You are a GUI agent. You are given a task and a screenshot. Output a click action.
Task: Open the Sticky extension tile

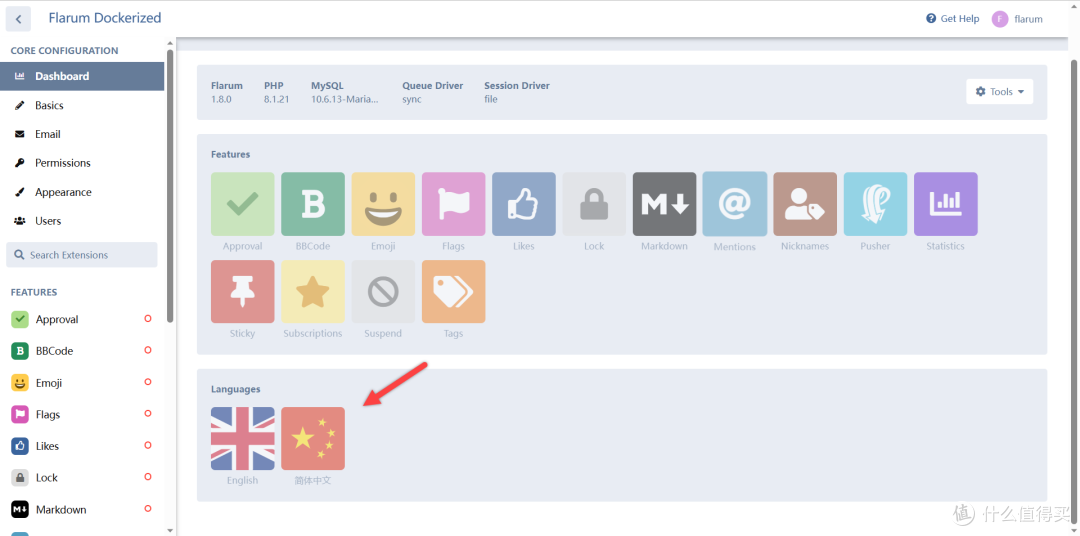[242, 291]
